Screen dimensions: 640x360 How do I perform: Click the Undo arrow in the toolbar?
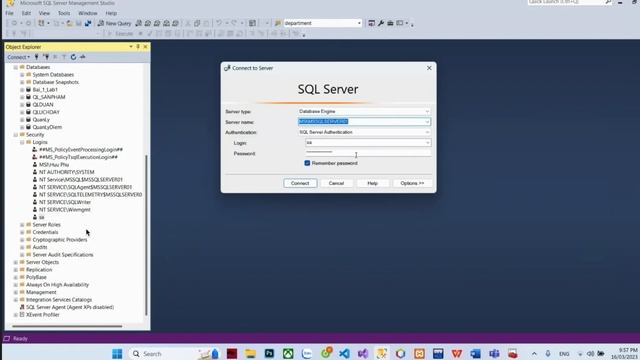(219, 23)
